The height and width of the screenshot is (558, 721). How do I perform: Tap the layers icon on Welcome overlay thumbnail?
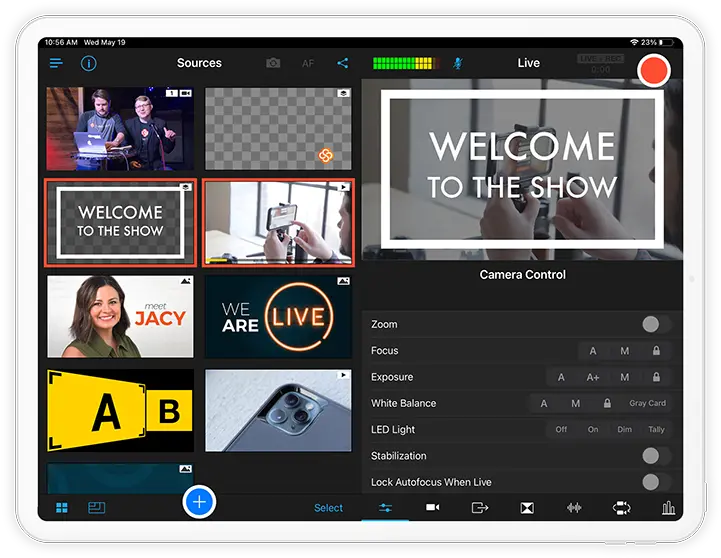tap(185, 187)
